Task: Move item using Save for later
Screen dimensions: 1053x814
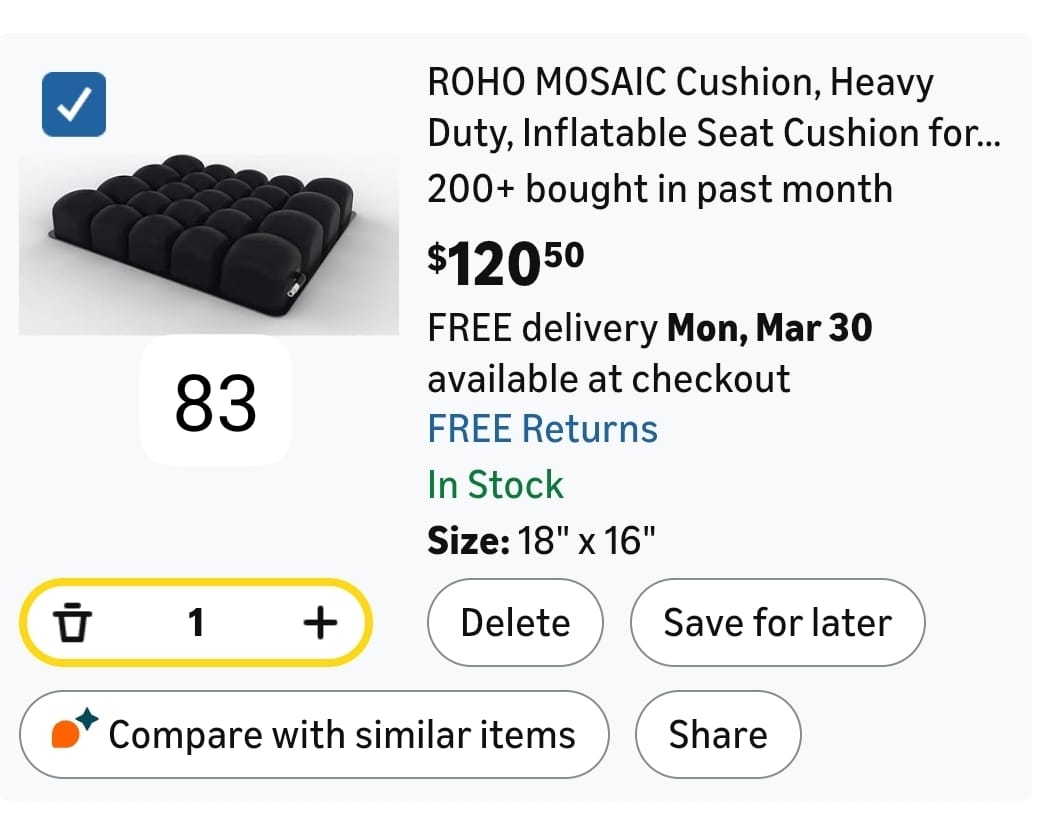Action: pyautogui.click(x=777, y=623)
